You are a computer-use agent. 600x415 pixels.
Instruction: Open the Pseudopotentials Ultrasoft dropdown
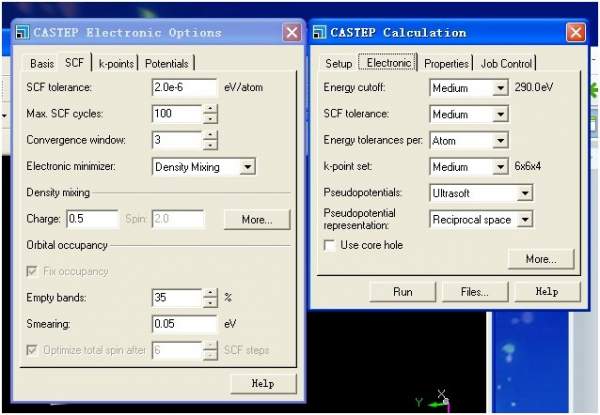point(525,193)
